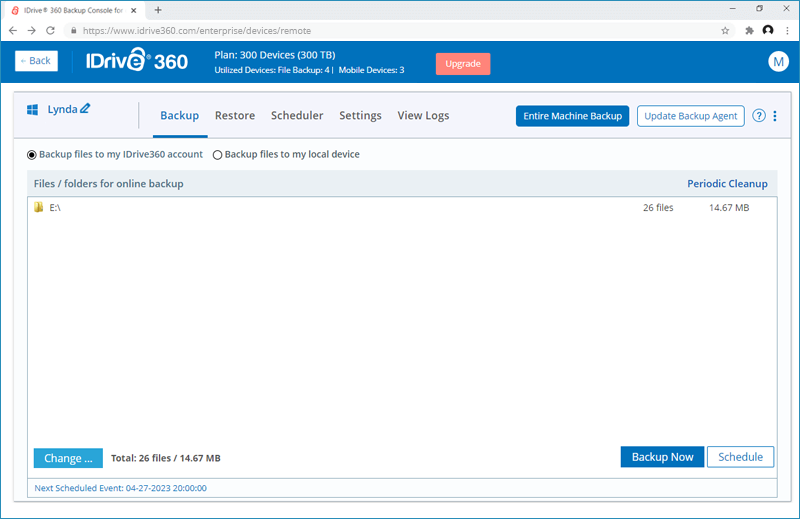Open the Scheduler tab

(297, 116)
